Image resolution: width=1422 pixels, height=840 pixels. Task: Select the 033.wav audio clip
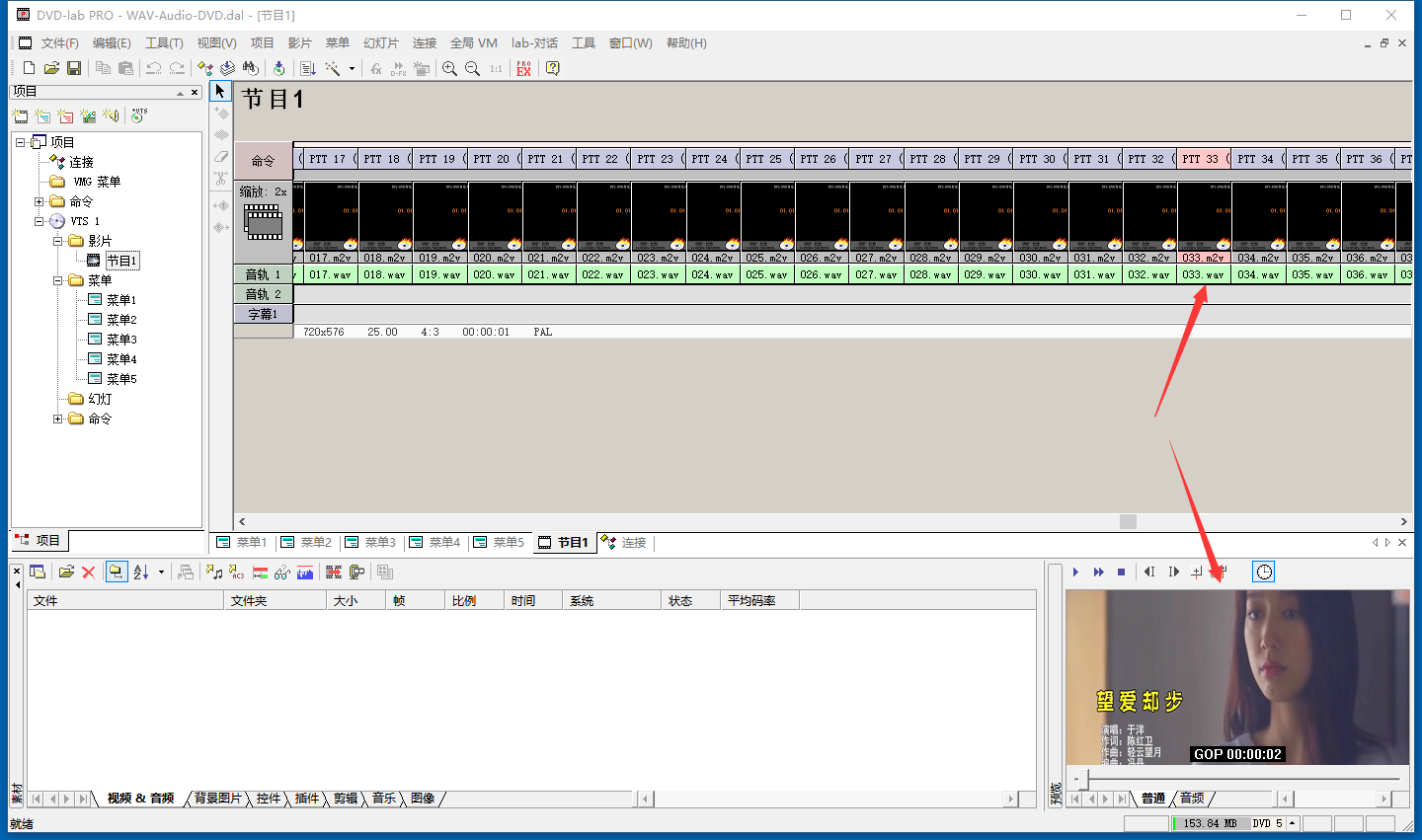1204,274
